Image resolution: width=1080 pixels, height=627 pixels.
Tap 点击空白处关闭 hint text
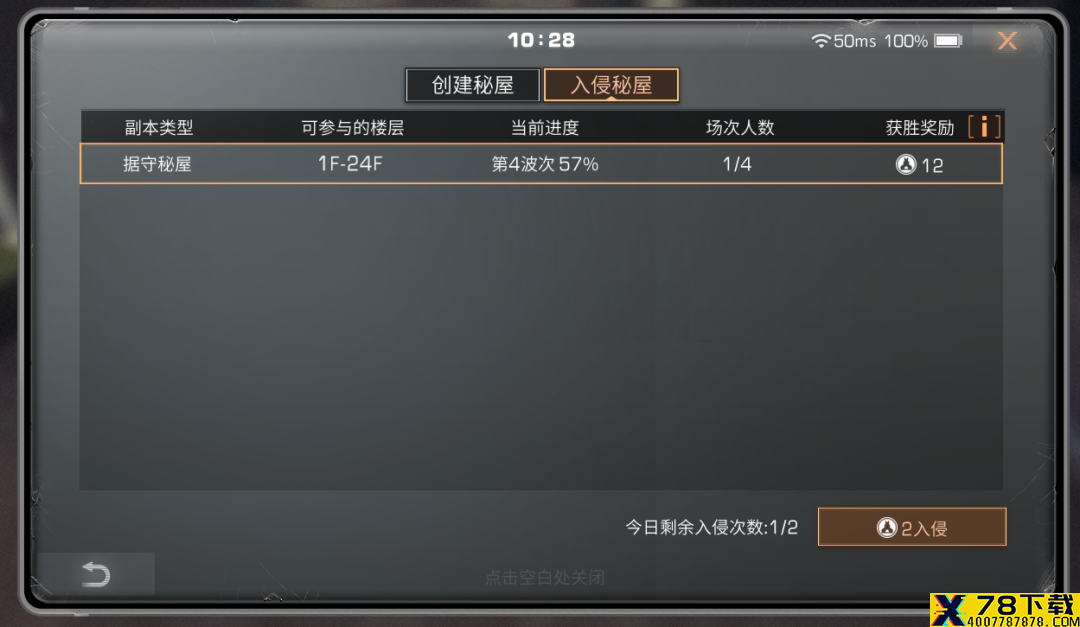544,577
